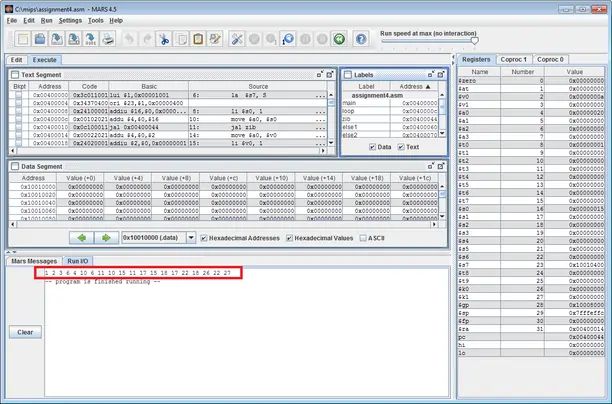Iconify the Data Segment panel
The width and height of the screenshot is (612, 404).
(x=431, y=166)
